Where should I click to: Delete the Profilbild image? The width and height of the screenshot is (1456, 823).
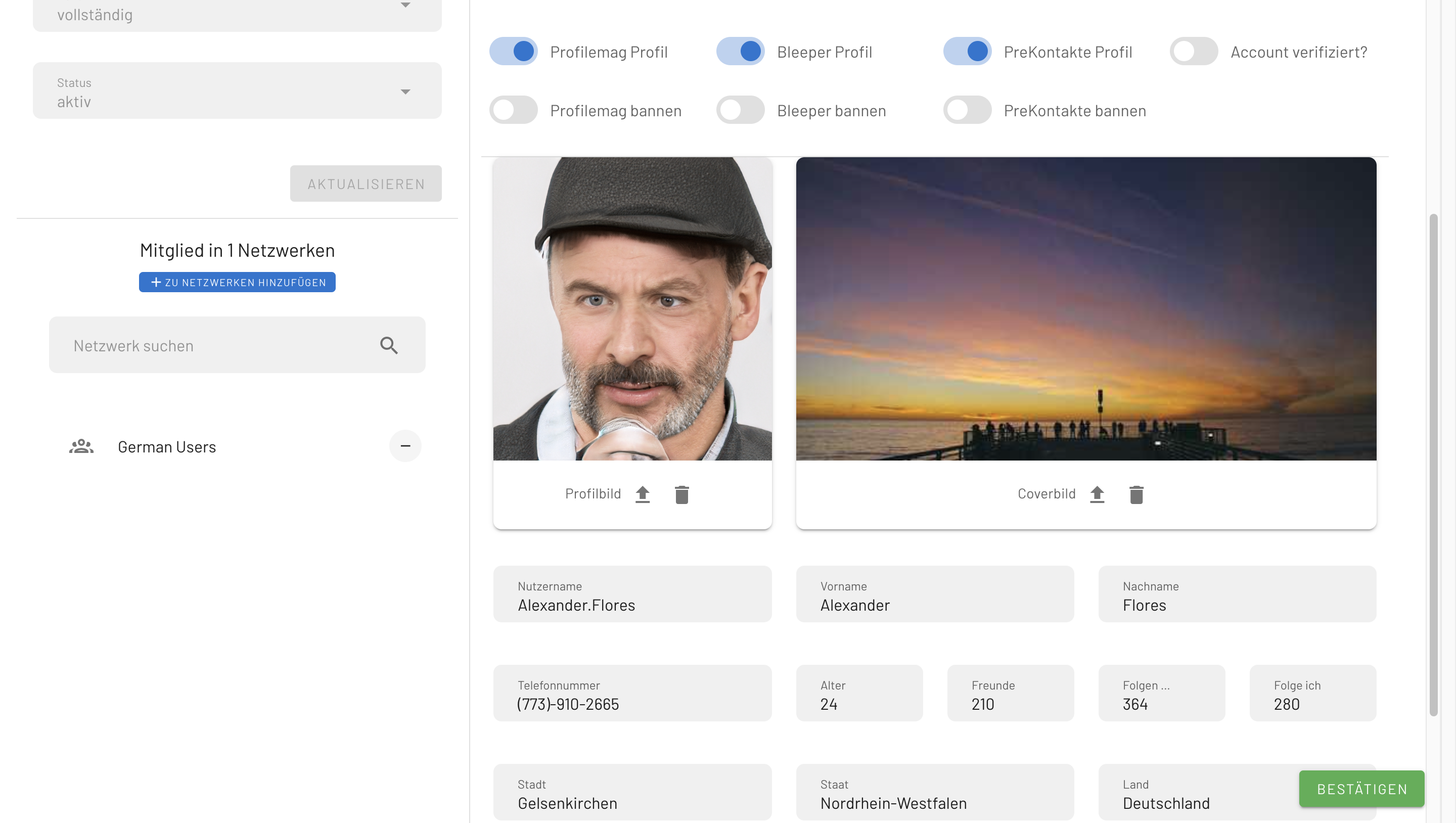coord(681,494)
